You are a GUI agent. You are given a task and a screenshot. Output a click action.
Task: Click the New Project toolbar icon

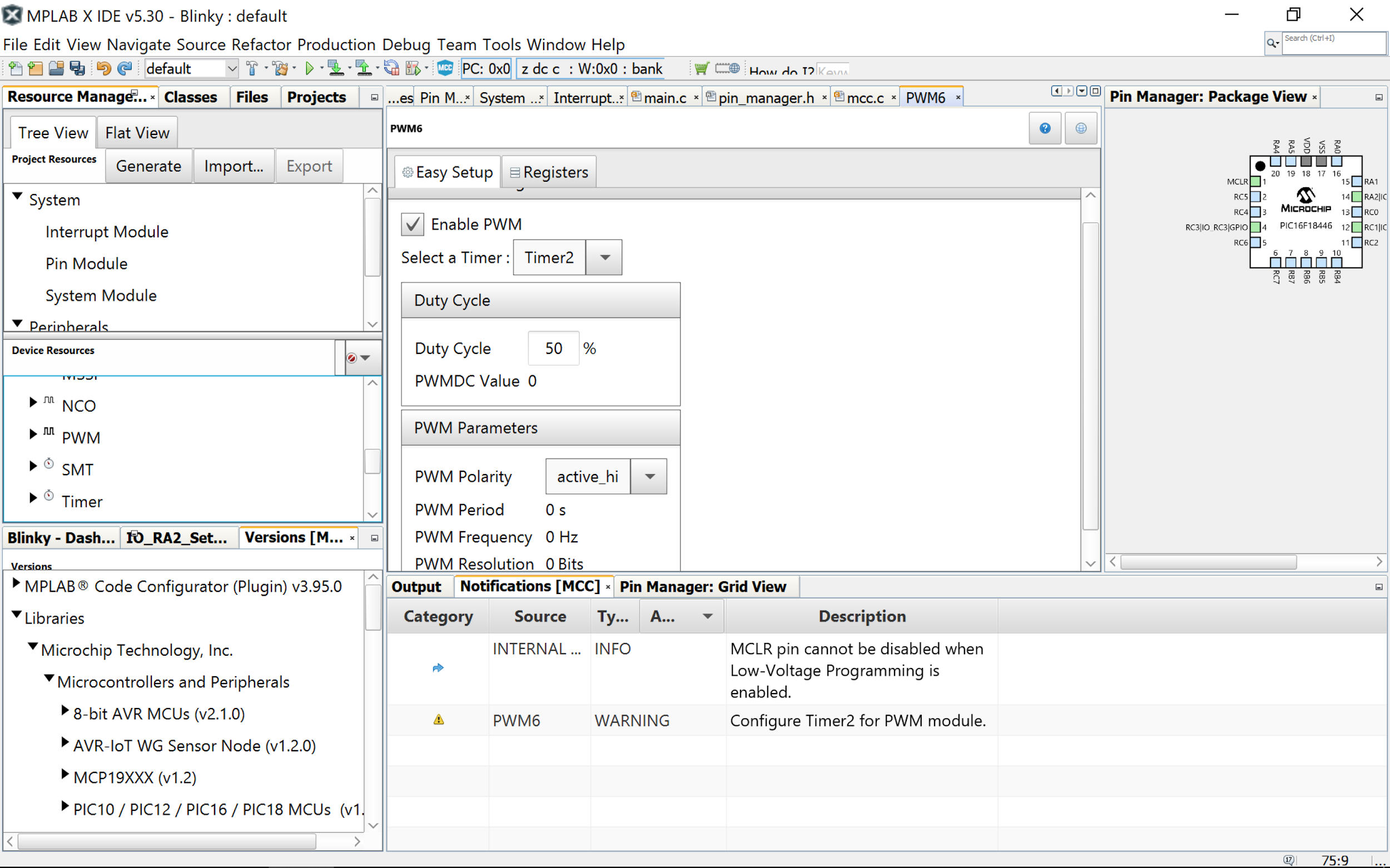pos(36,69)
